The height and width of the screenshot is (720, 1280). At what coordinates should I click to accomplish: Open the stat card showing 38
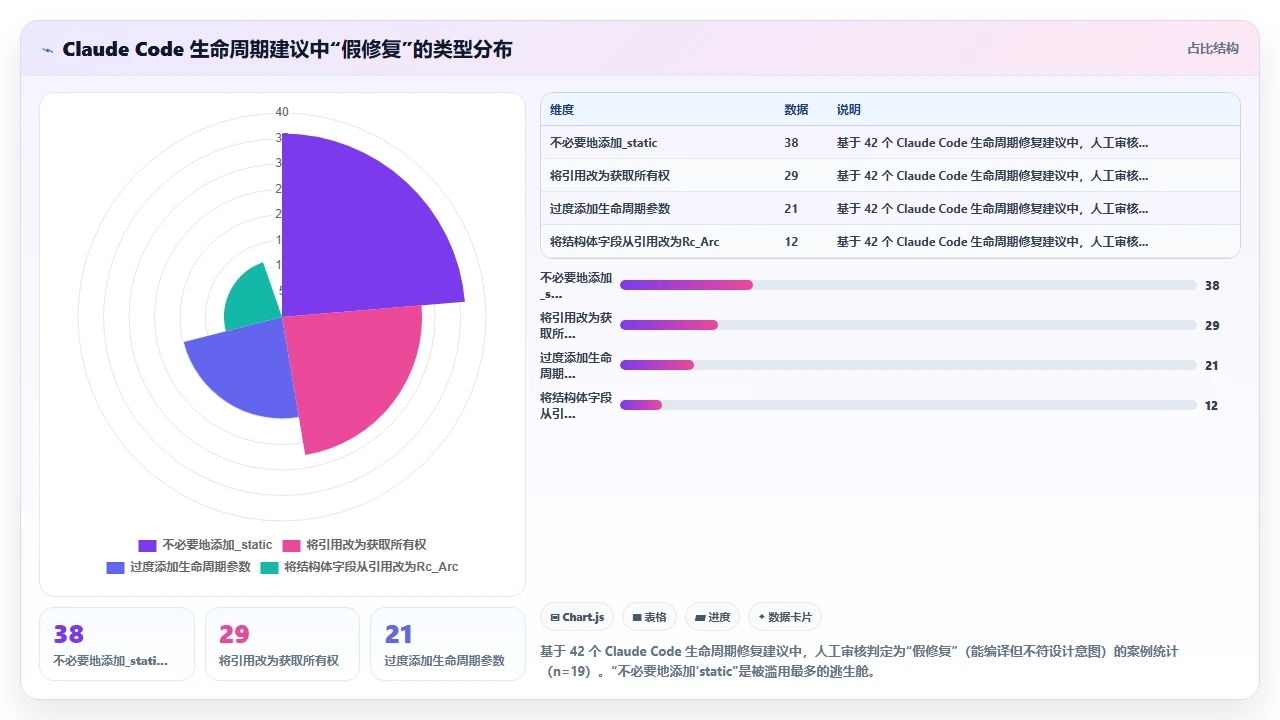117,644
